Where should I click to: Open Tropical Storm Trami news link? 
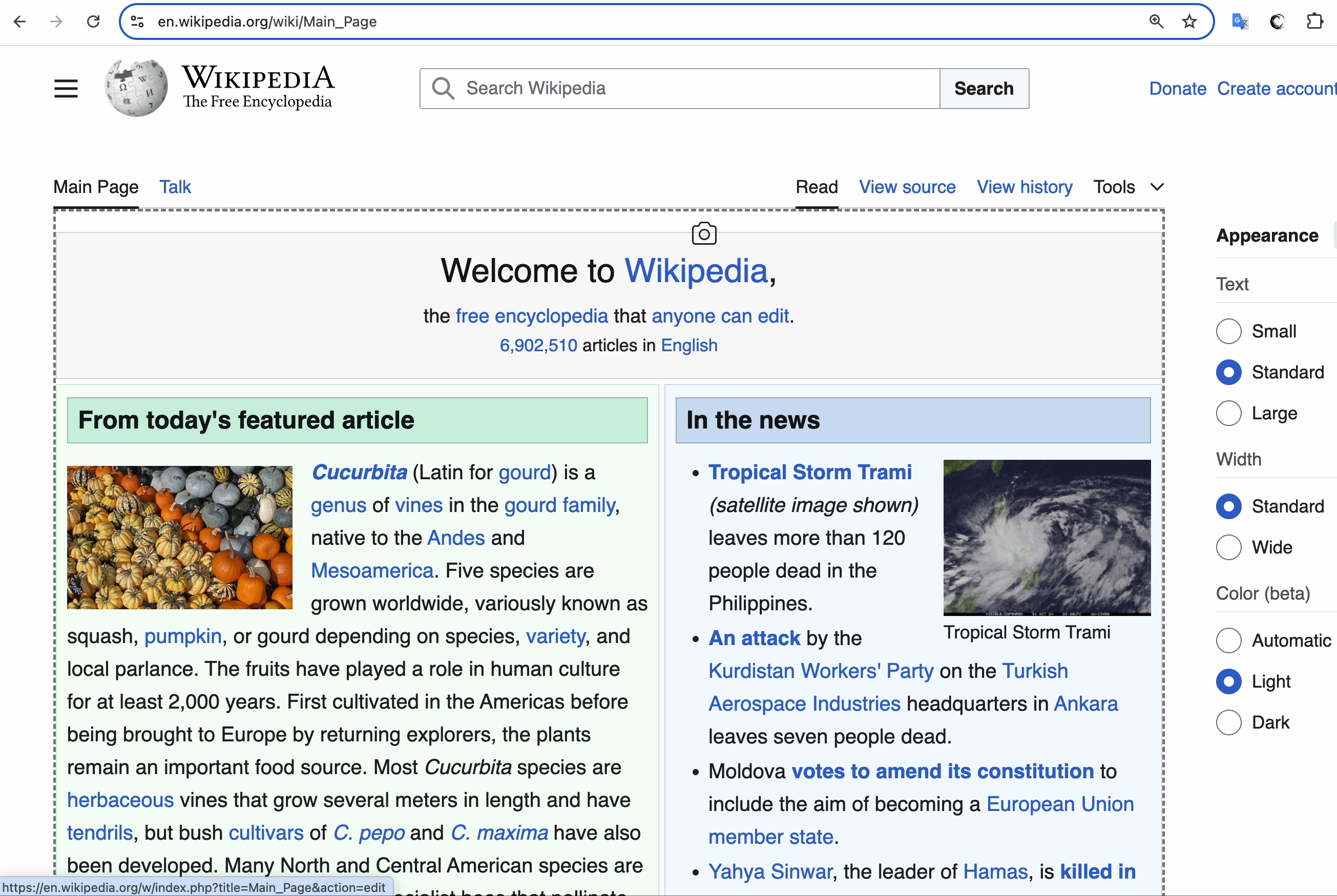coord(810,473)
